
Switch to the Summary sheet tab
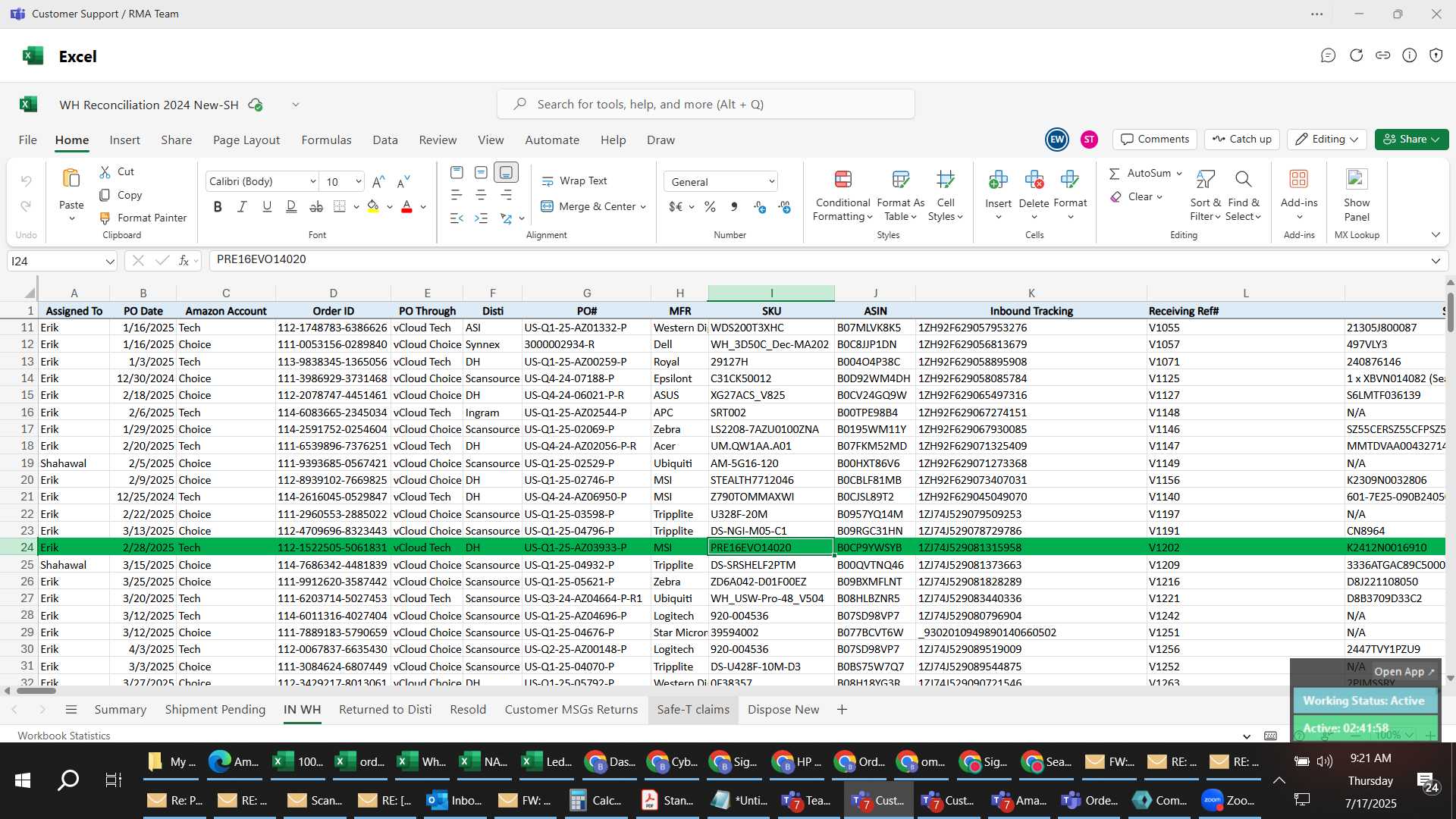coord(120,710)
